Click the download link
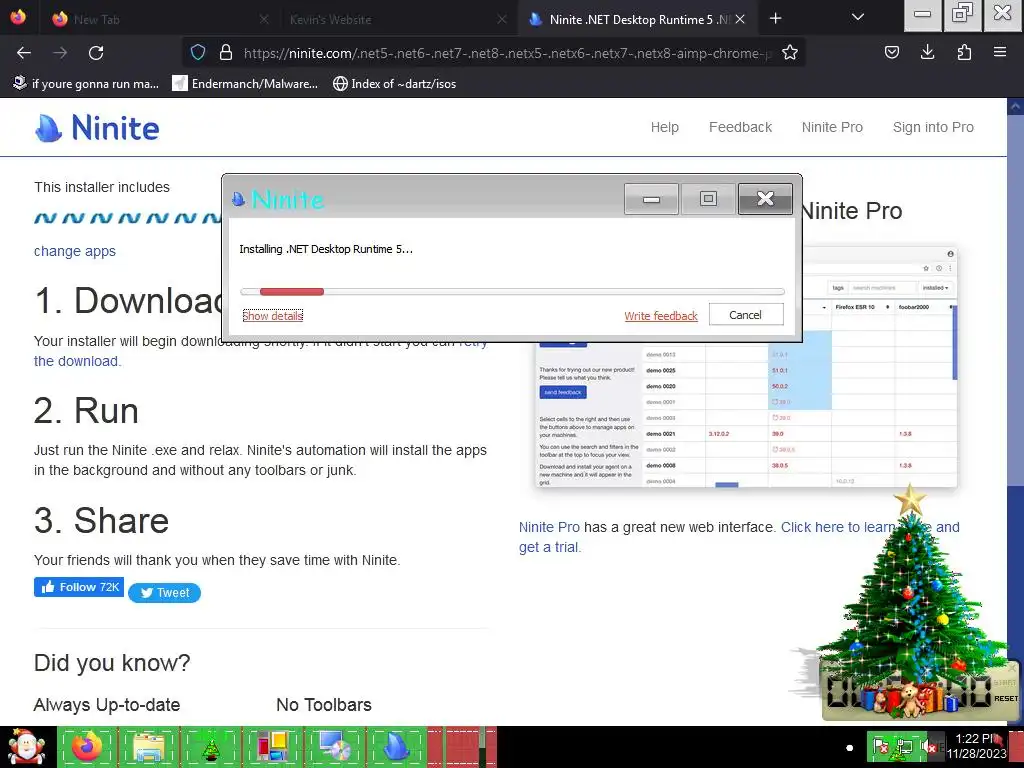Viewport: 1024px width, 768px height. [x=76, y=361]
